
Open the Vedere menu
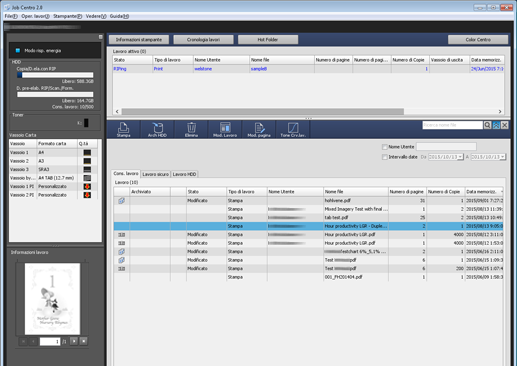click(x=96, y=16)
